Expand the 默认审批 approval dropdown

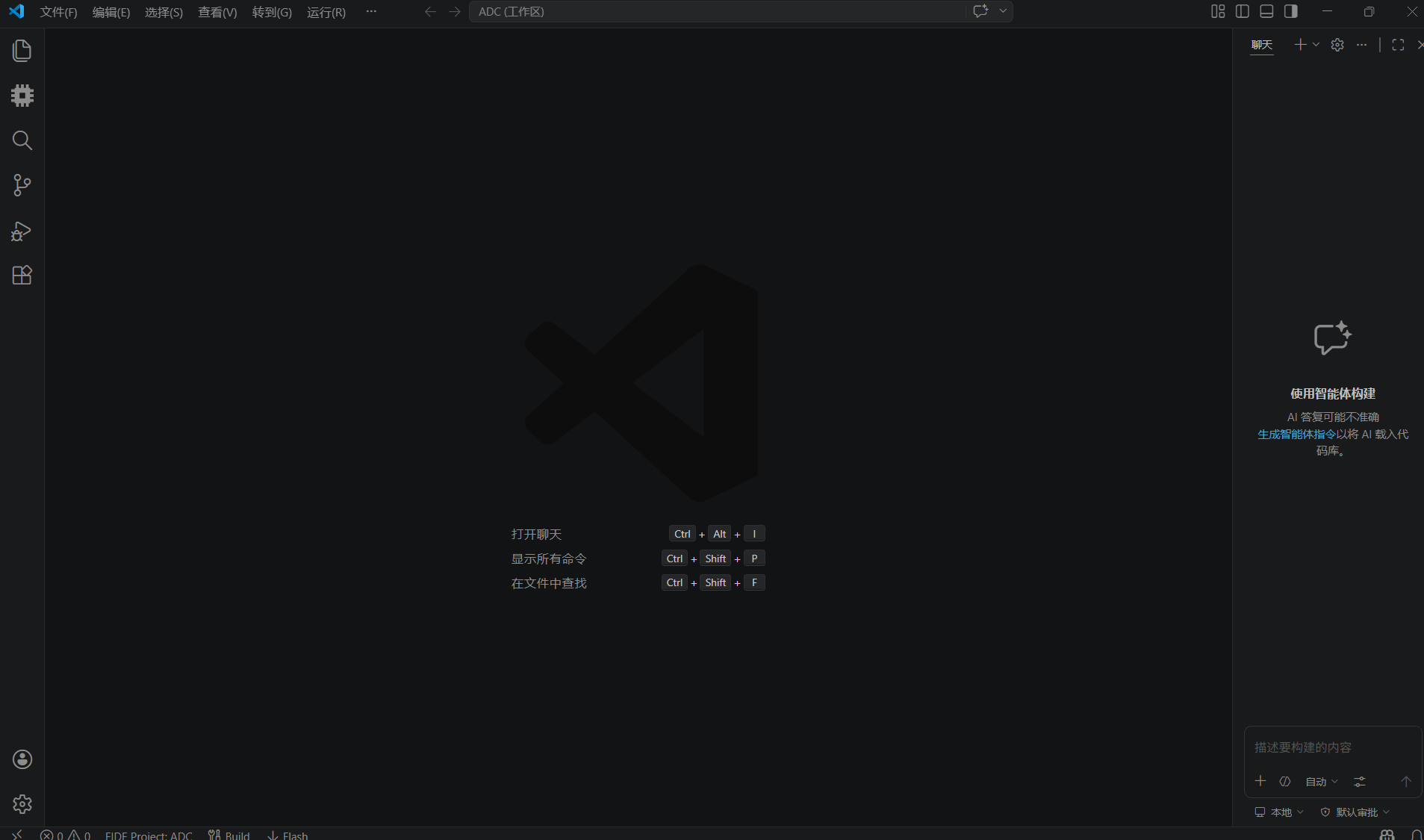click(x=1355, y=812)
